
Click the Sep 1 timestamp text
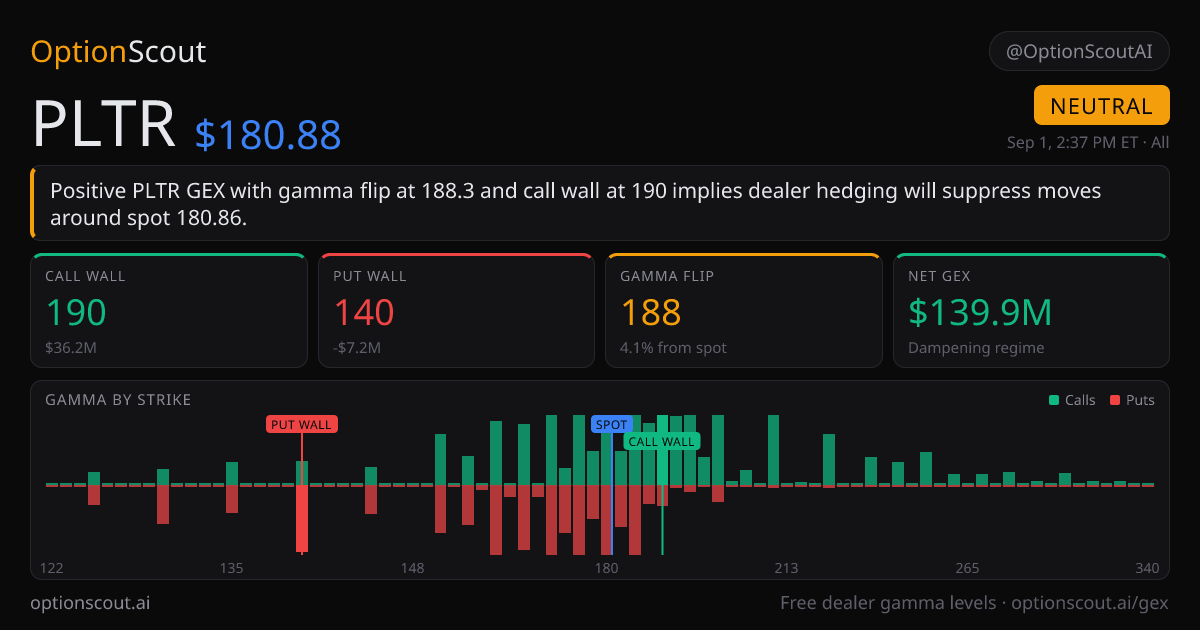point(1088,142)
